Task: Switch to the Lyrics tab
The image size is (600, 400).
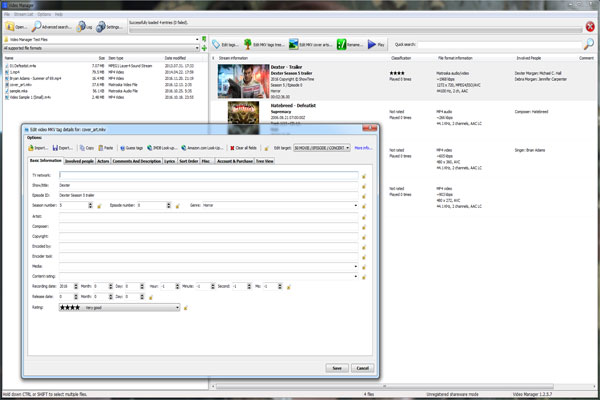Action: click(170, 160)
